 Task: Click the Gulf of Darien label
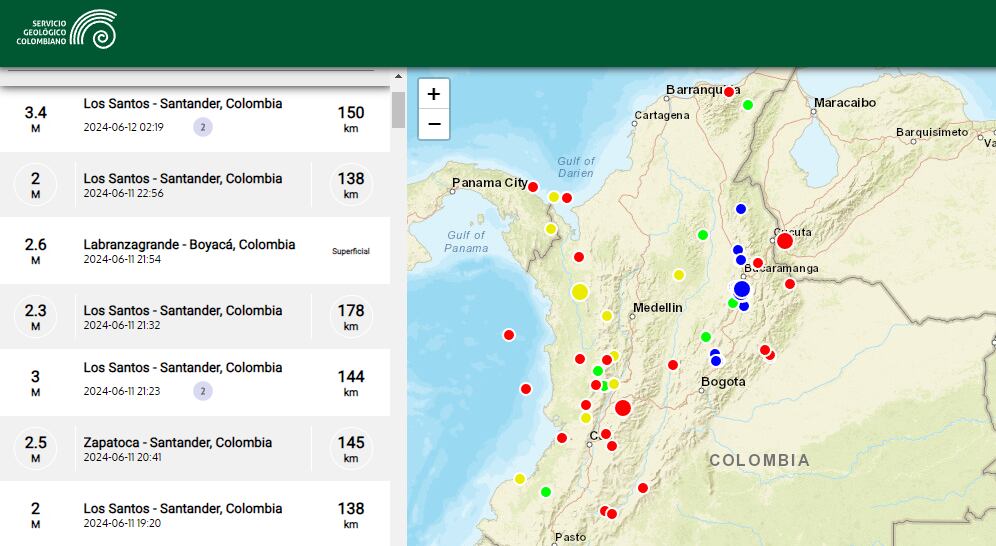click(575, 167)
